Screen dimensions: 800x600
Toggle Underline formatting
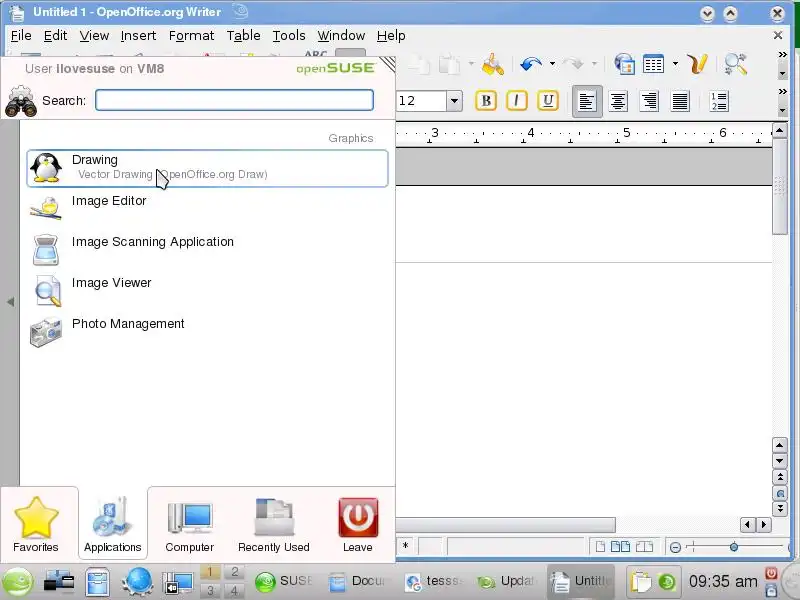547,101
